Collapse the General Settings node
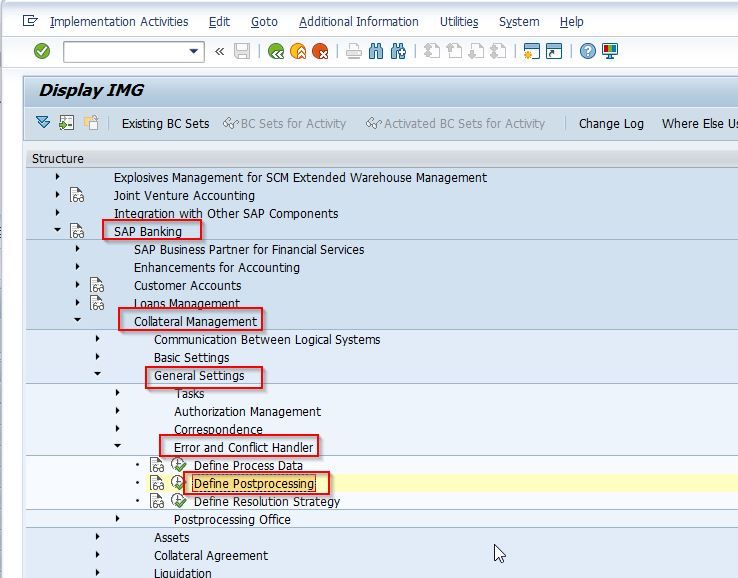This screenshot has height=578, width=738. coord(97,374)
